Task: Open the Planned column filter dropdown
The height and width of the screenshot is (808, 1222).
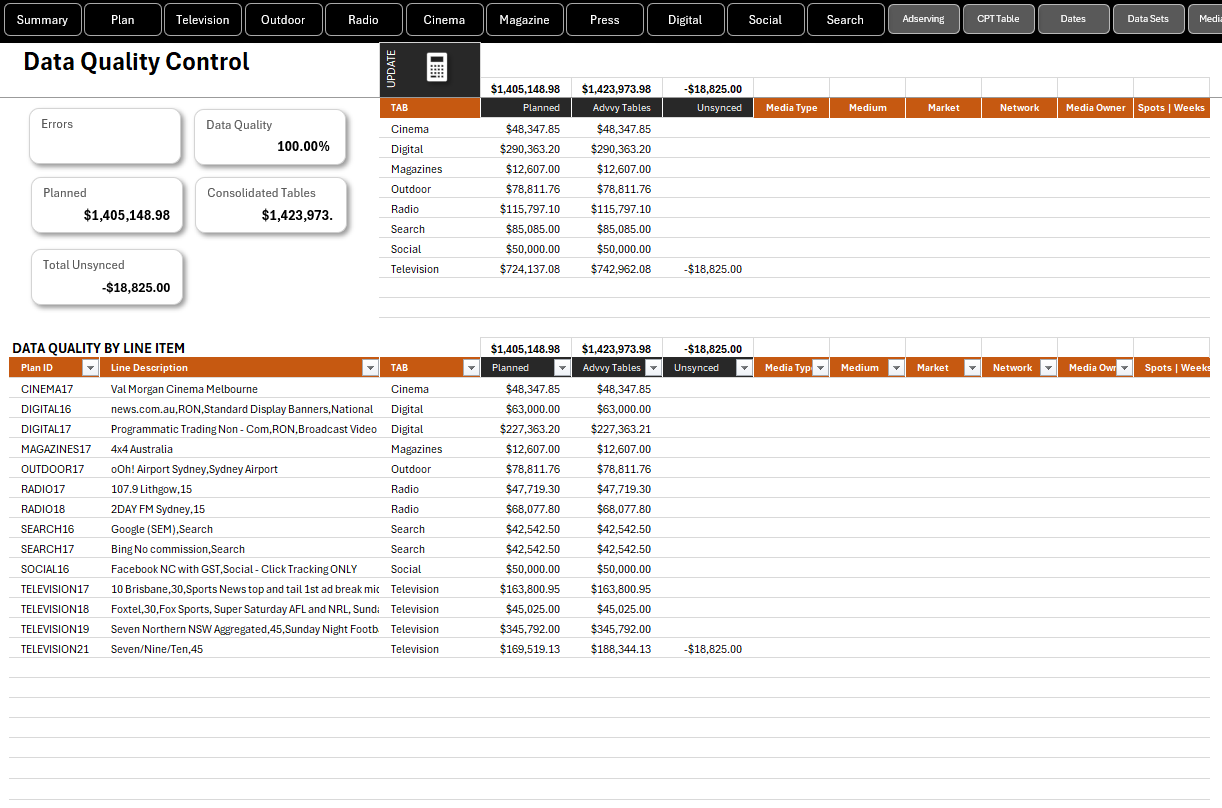Action: (562, 368)
